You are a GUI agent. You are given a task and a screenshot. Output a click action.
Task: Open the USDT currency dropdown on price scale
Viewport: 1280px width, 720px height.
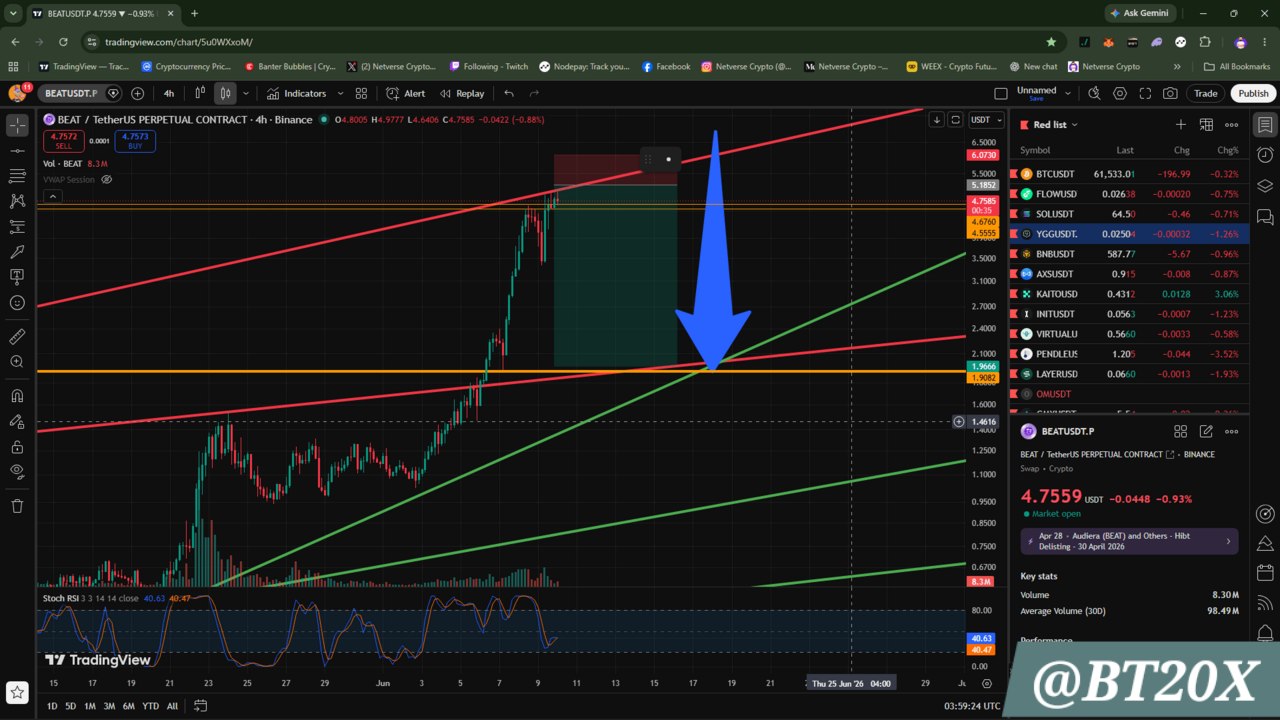tap(985, 120)
